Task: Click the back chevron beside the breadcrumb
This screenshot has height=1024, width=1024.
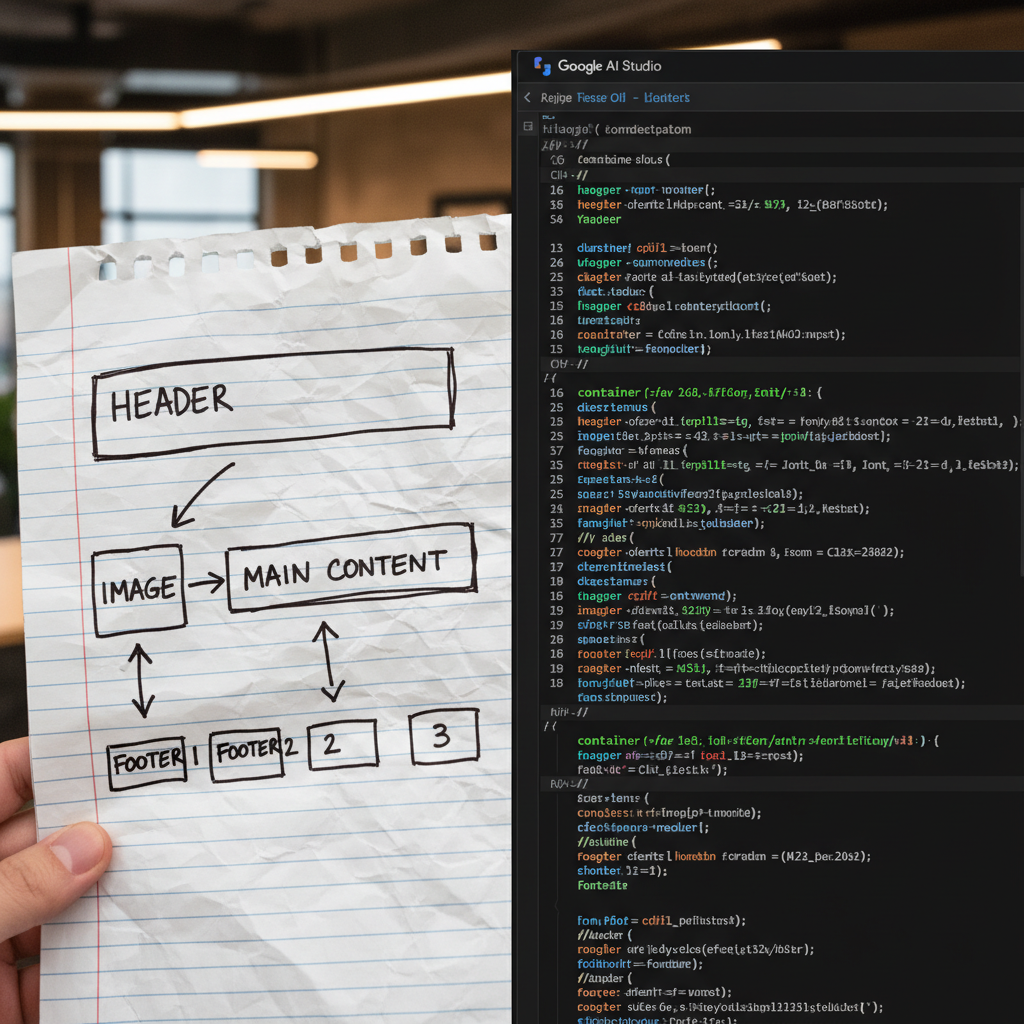Action: (x=527, y=98)
